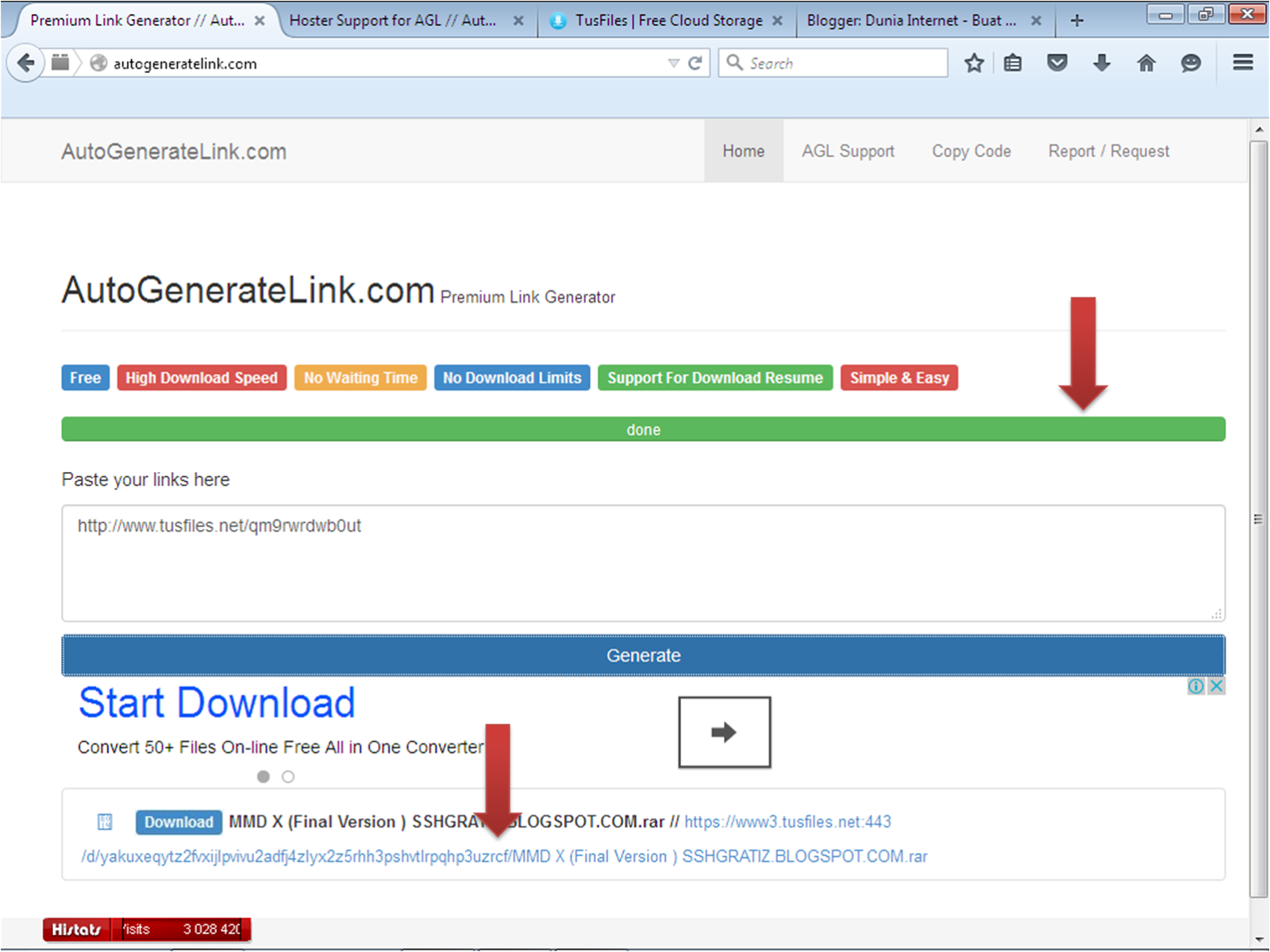1270x952 pixels.
Task: Click the Histats visits counter
Action: click(x=147, y=930)
